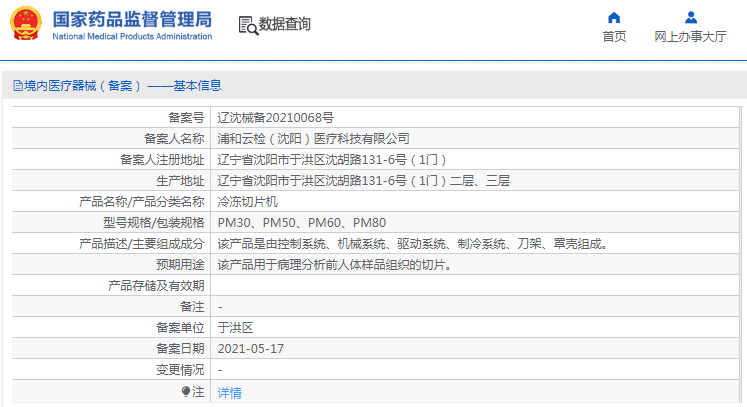Open the 详情 link
Screen dimensions: 747x407
(229, 393)
